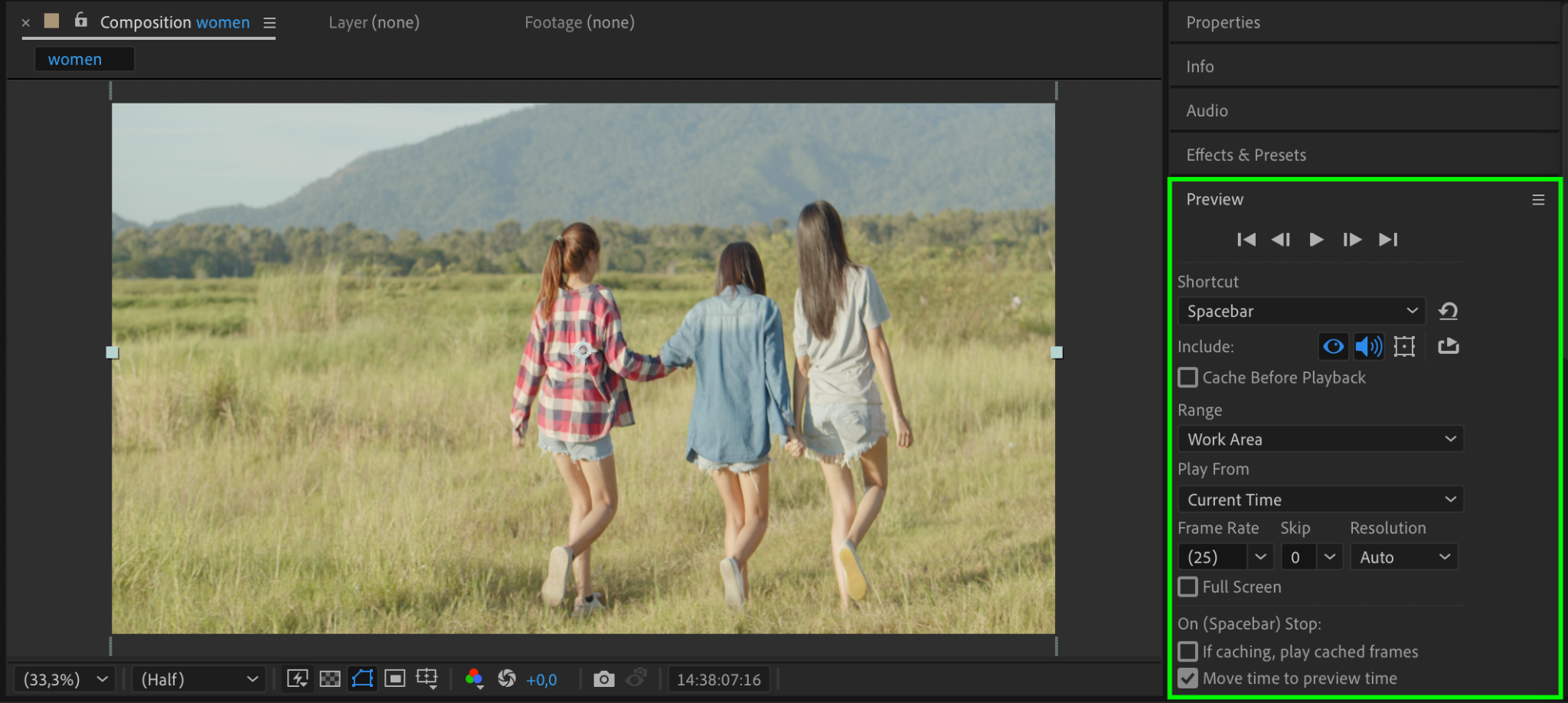The height and width of the screenshot is (703, 1568).
Task: Click the right layer transform handle
Action: point(1057,352)
